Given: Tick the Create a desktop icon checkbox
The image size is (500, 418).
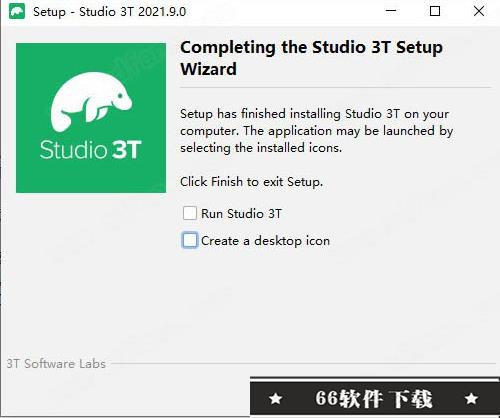Looking at the screenshot, I should [190, 240].
